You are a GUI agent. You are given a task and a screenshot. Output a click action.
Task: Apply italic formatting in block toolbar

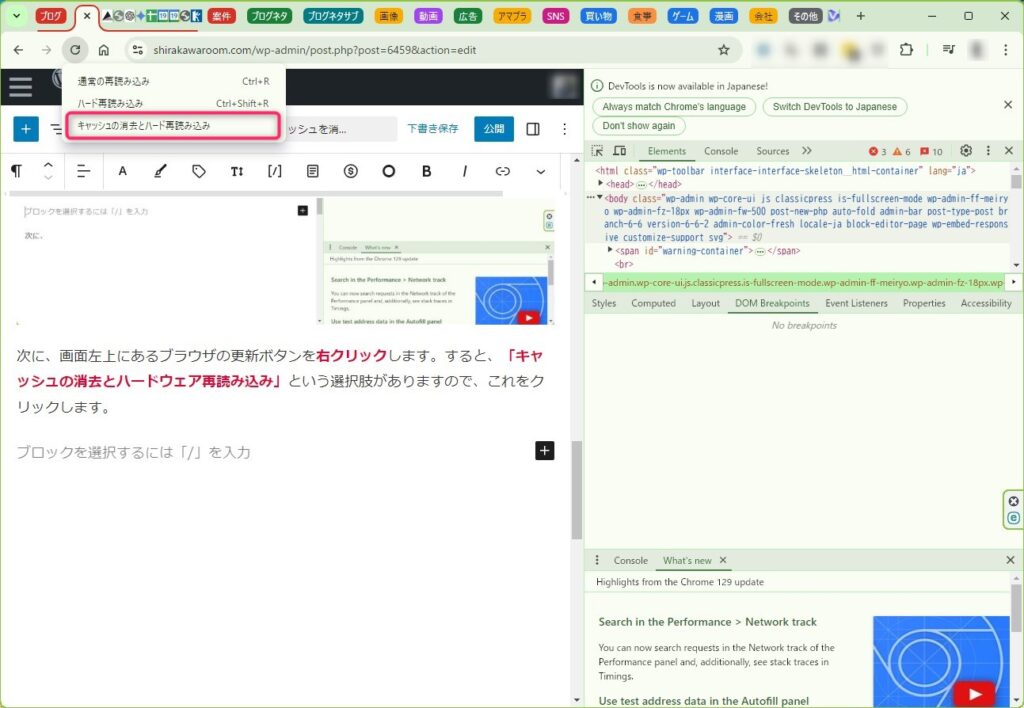click(x=465, y=171)
